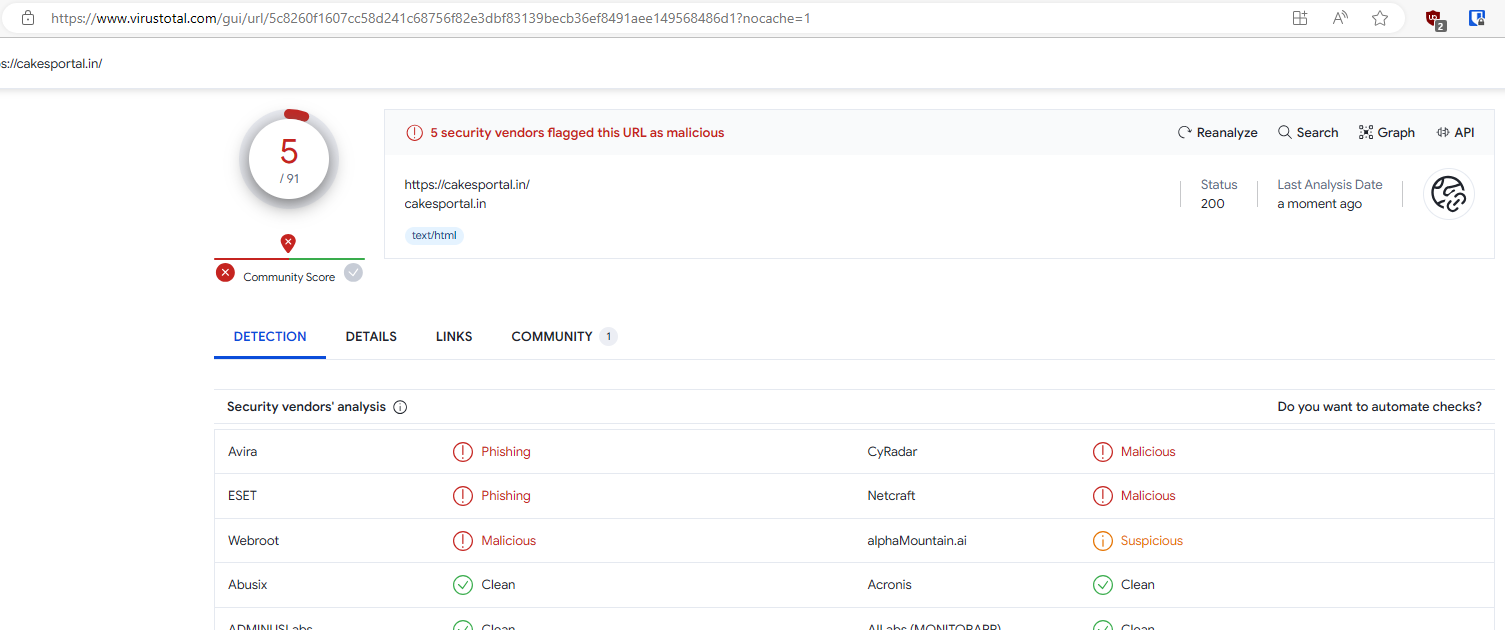Switch to the DETAILS tab
Screen dimensions: 1505x630
pos(371,337)
